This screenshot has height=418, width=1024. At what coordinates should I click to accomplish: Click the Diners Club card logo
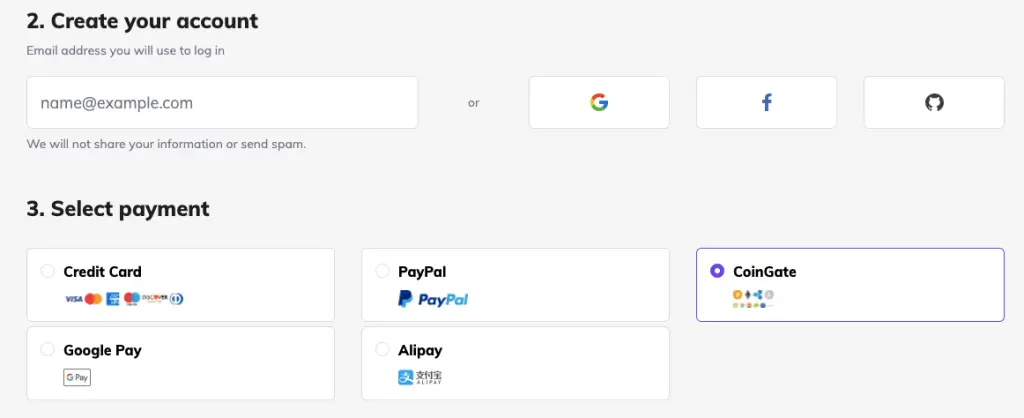[x=176, y=298]
